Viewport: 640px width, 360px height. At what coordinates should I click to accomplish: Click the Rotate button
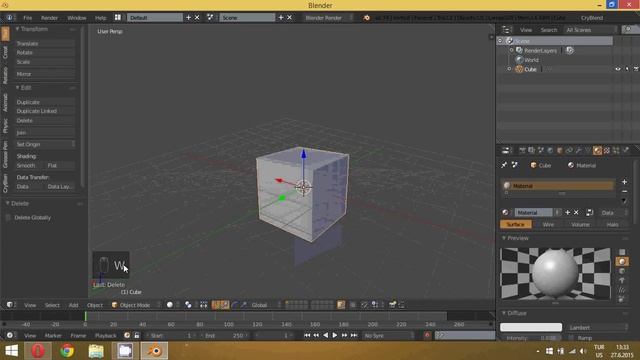coord(45,53)
